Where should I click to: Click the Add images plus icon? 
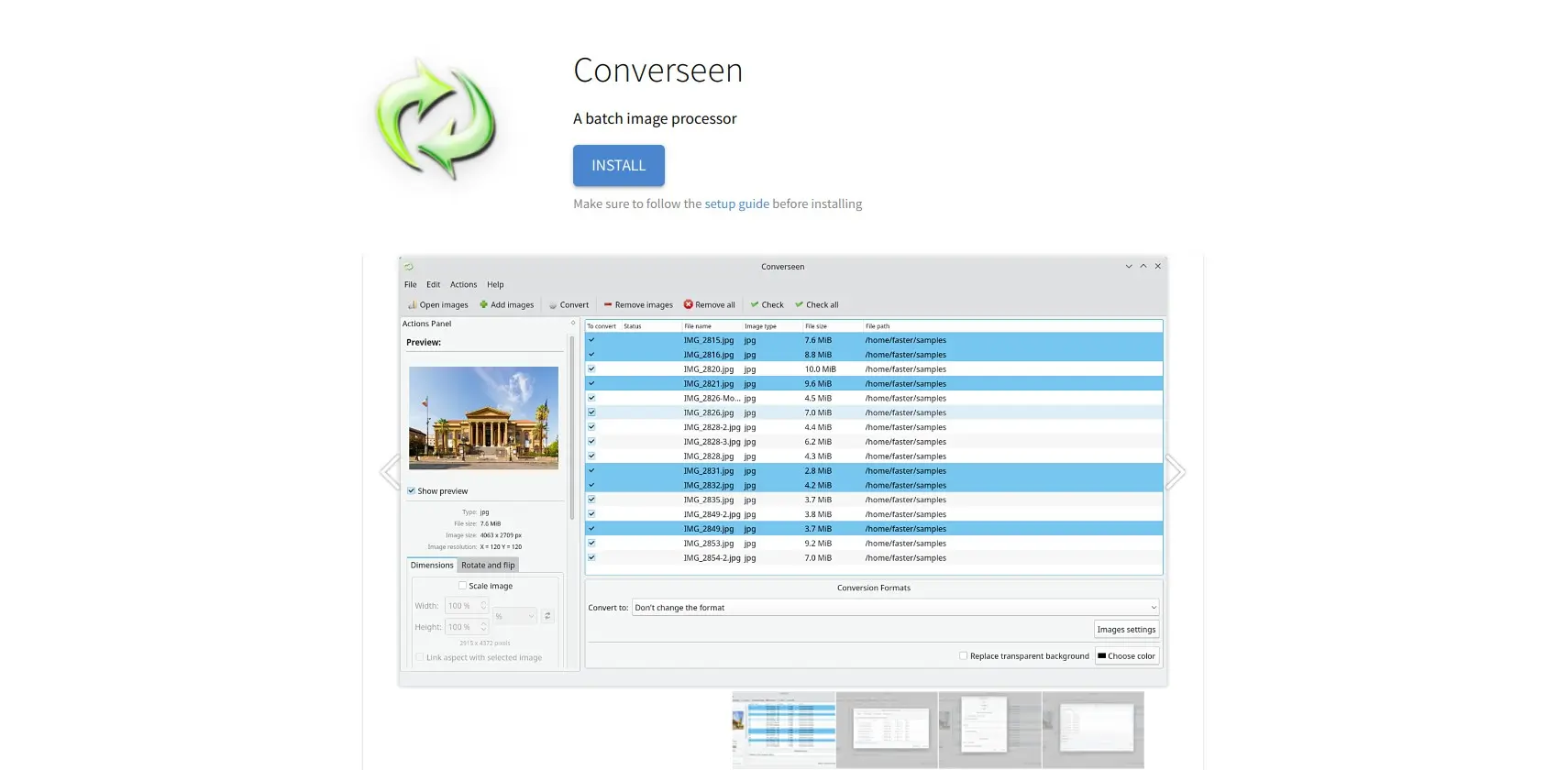click(x=483, y=305)
